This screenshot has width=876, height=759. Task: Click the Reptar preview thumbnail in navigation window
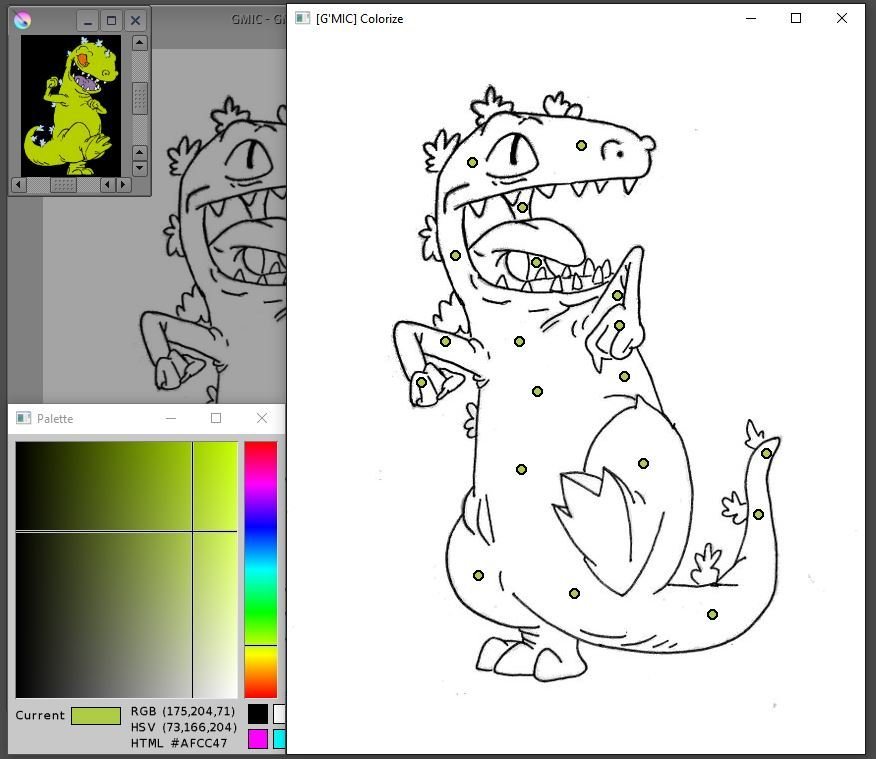[71, 106]
